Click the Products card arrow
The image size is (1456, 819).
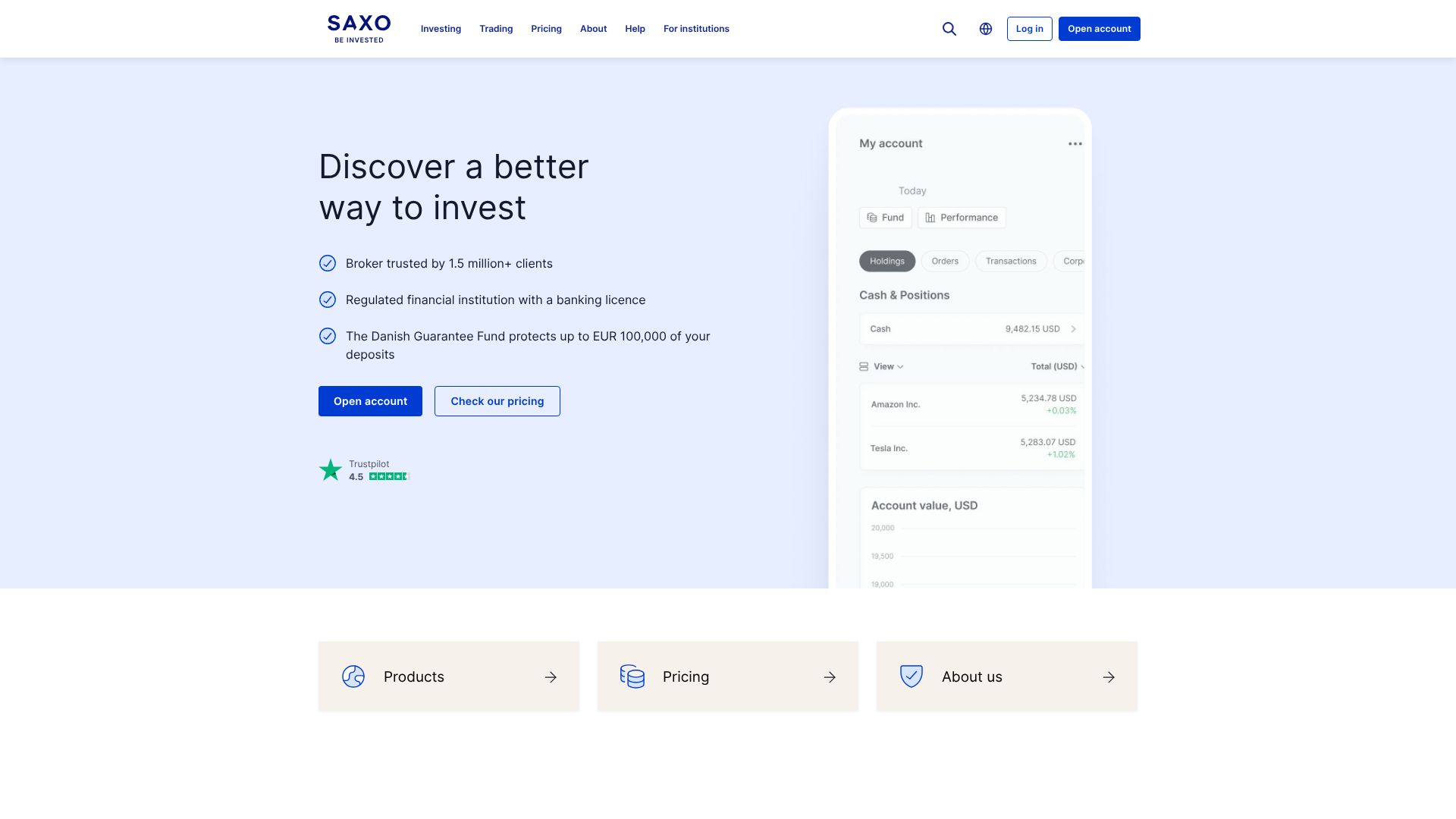(551, 677)
